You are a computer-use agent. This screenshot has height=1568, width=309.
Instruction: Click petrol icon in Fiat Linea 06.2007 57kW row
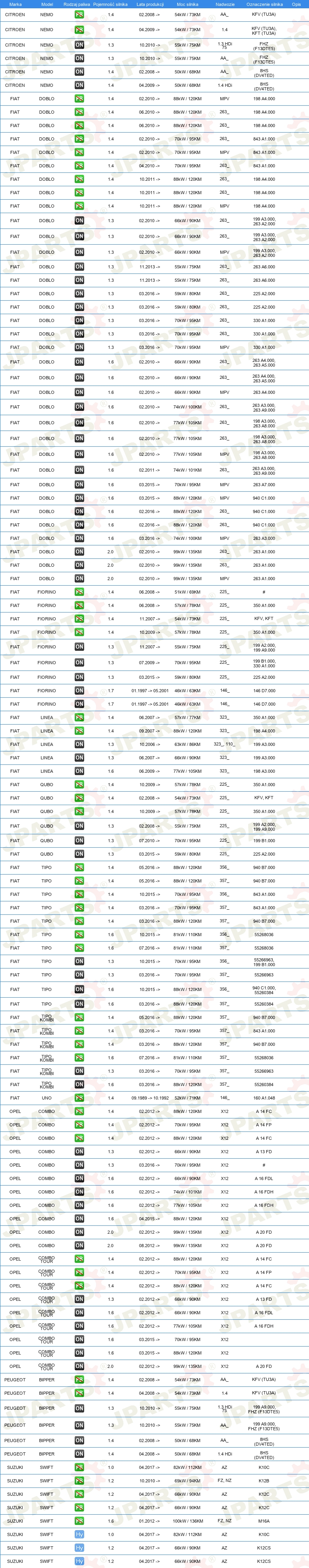(79, 717)
